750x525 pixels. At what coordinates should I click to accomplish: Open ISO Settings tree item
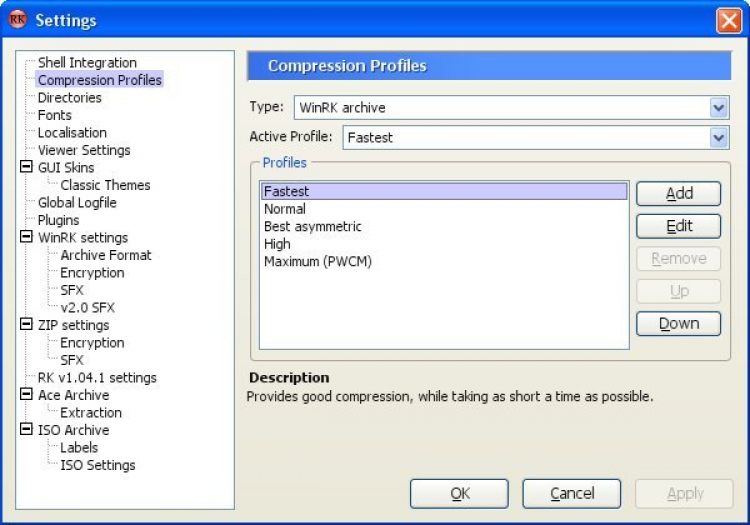click(98, 465)
